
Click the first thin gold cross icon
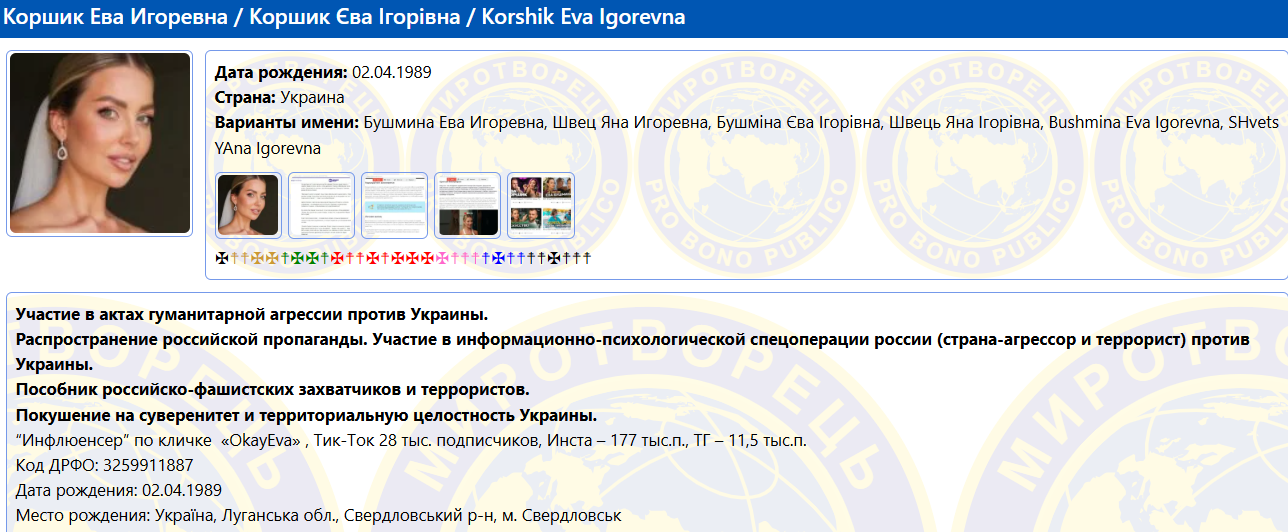[234, 258]
